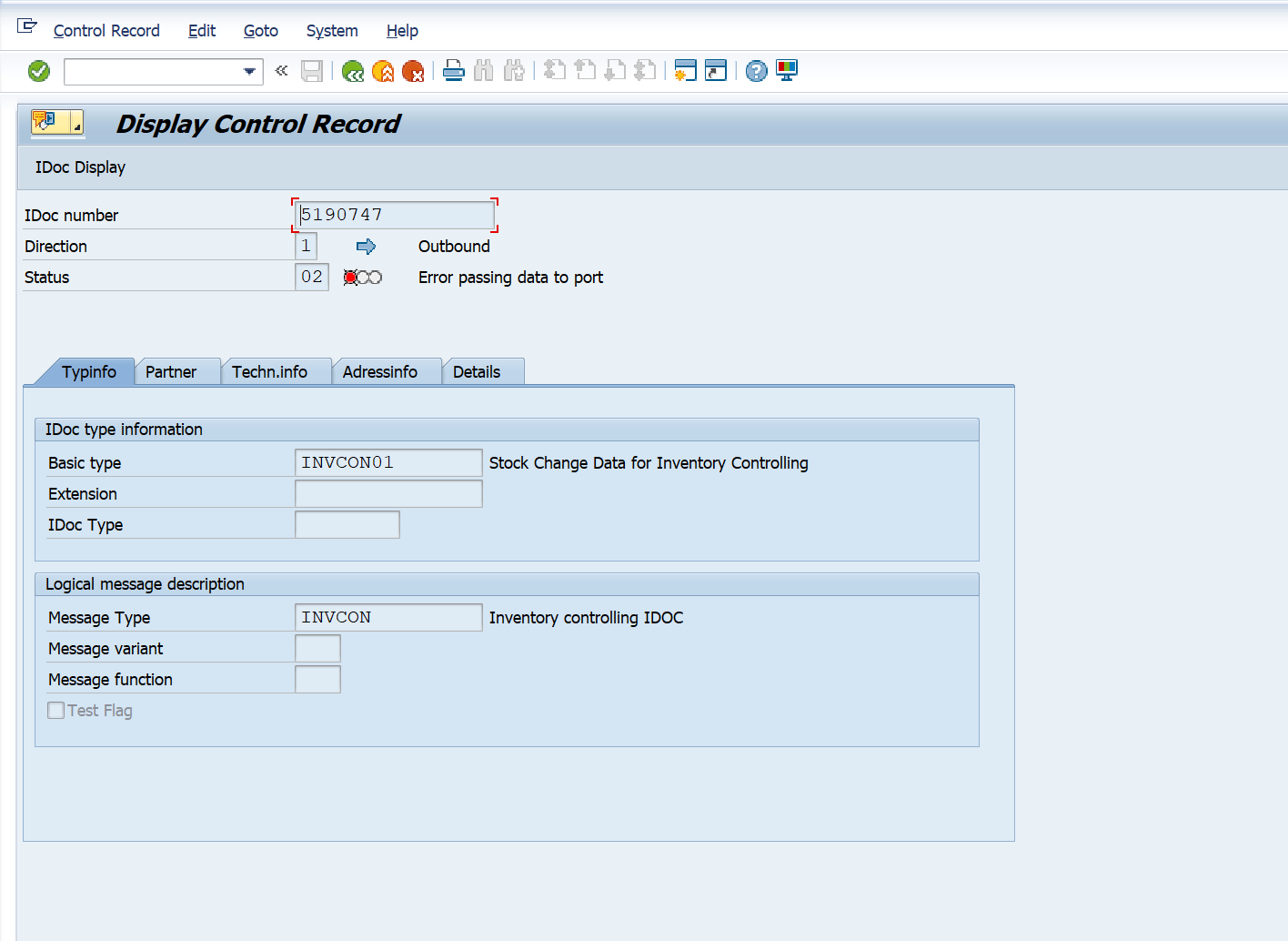Screen dimensions: 1288x941
Task: Switch to the Partner tab
Action: pyautogui.click(x=171, y=372)
